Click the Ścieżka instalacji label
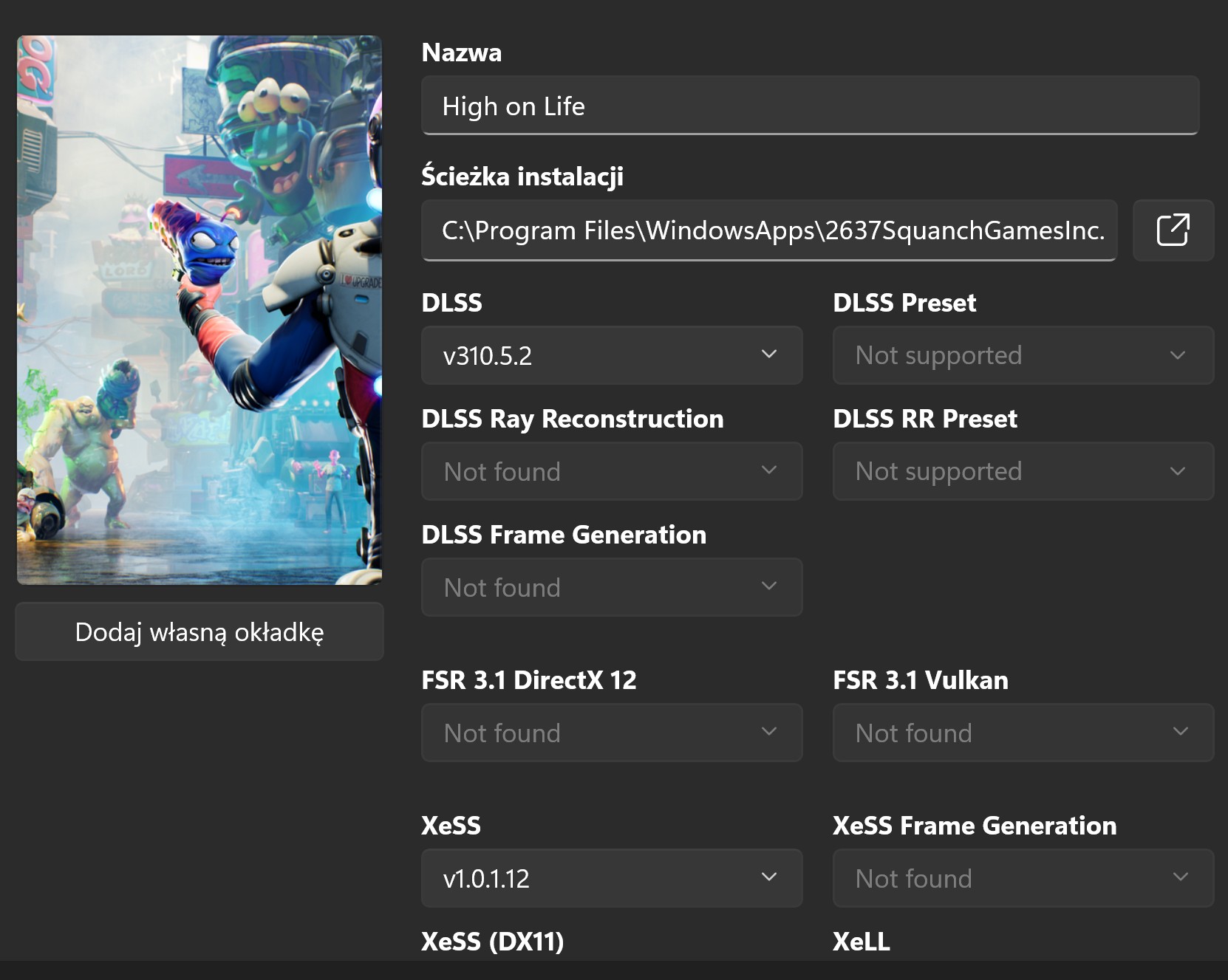The image size is (1228, 980). [522, 177]
